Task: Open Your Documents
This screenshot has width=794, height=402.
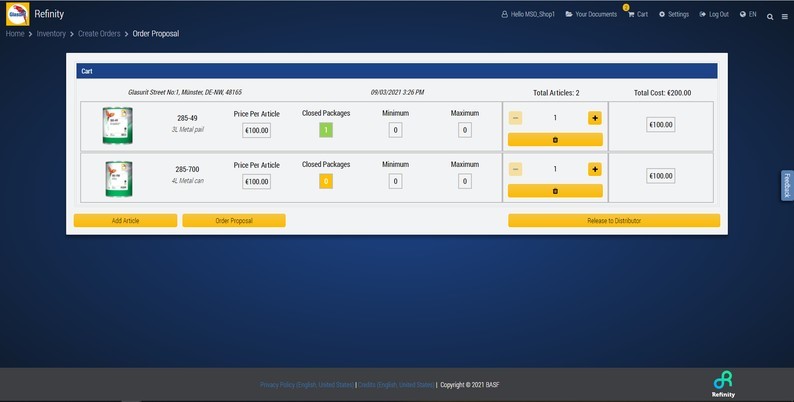Action: point(591,14)
